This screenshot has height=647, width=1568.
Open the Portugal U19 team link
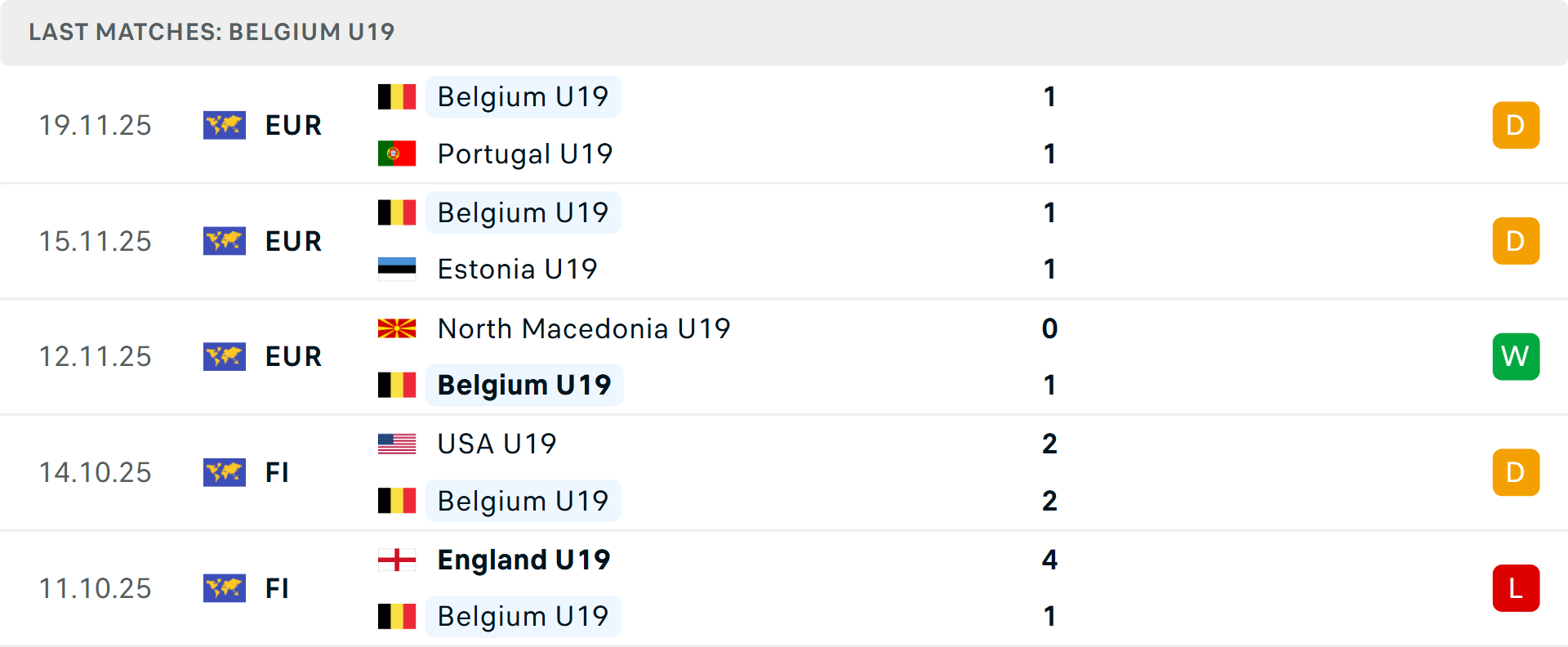tap(525, 154)
